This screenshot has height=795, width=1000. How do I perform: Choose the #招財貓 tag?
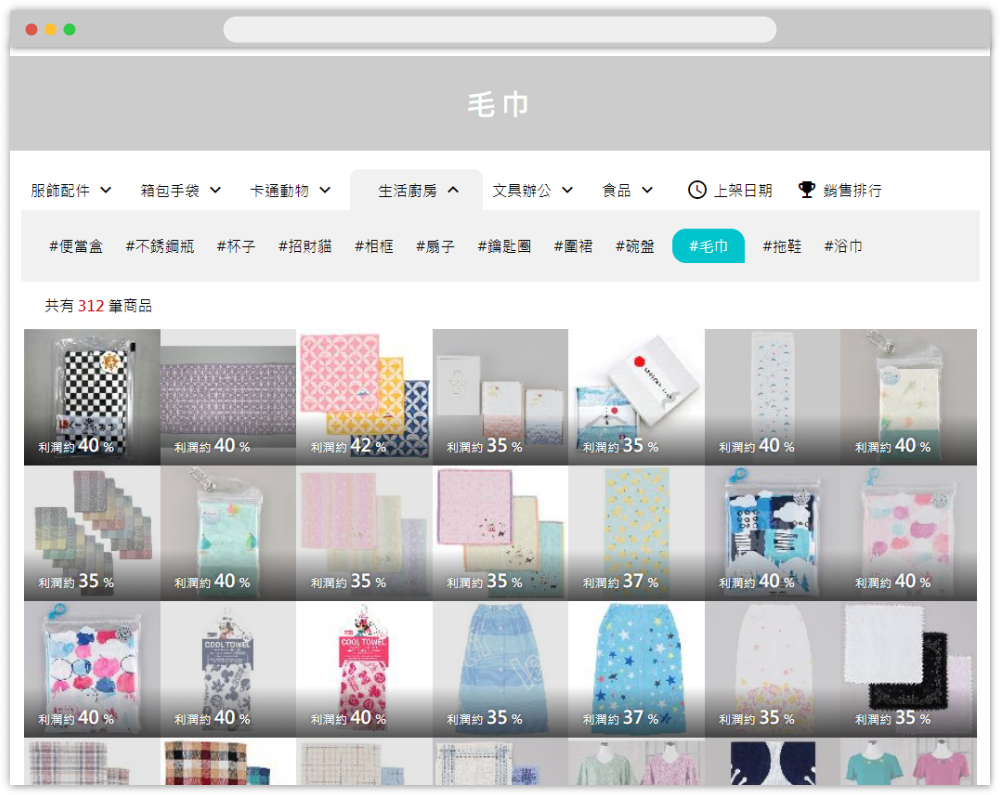point(305,246)
